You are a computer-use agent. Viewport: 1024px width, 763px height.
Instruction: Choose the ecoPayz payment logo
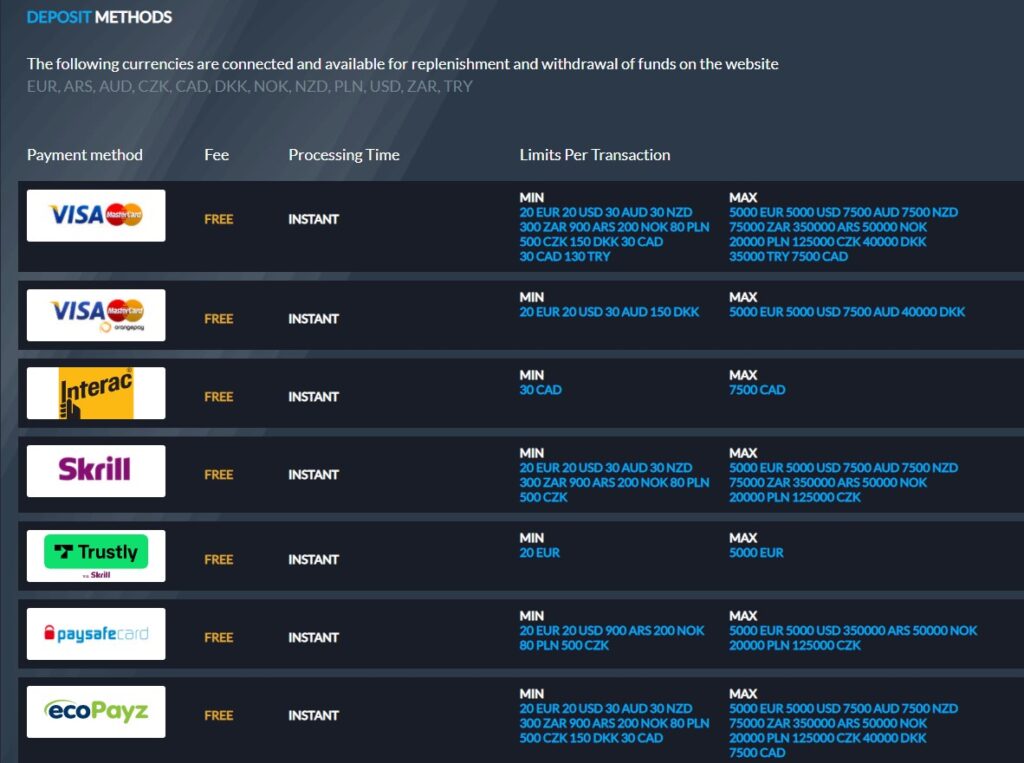coord(96,712)
